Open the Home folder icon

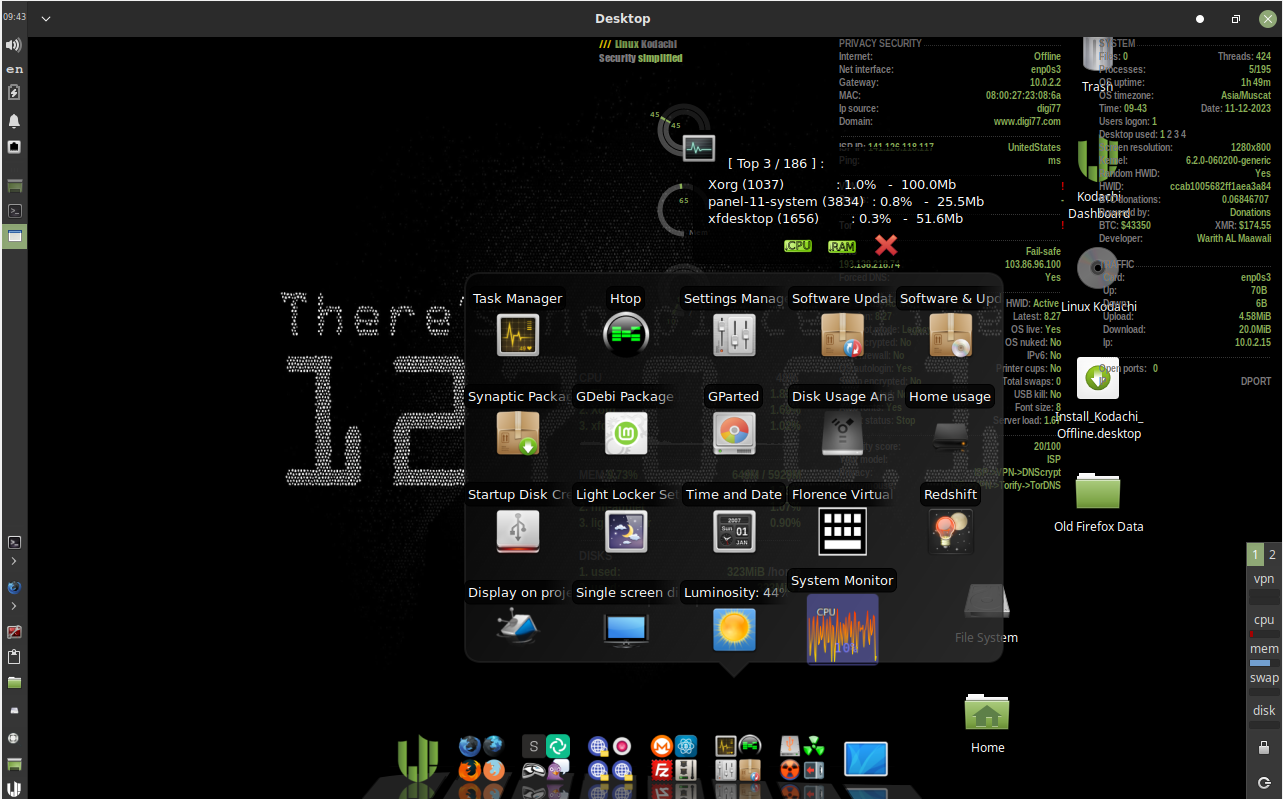[986, 712]
